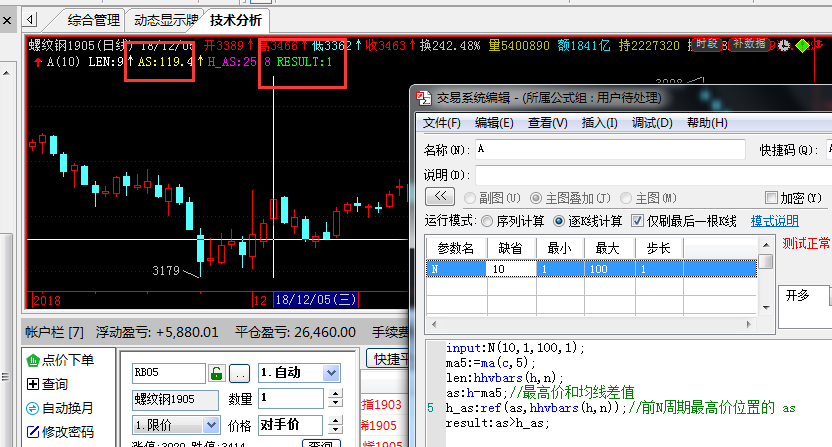Open 文件(F) menu in formula editor
The width and height of the screenshot is (832, 447).
(441, 123)
